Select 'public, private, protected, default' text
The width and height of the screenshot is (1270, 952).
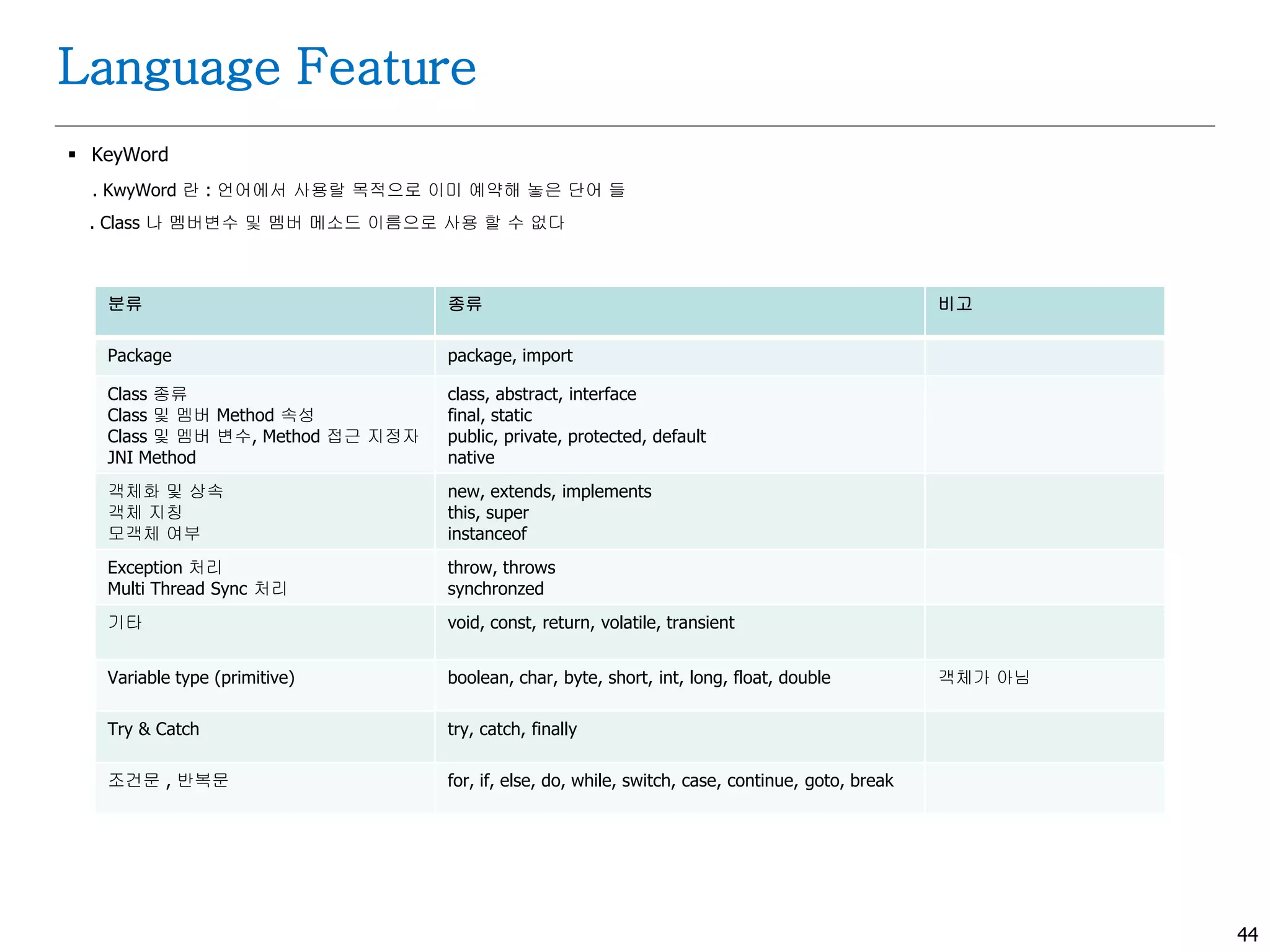point(577,436)
